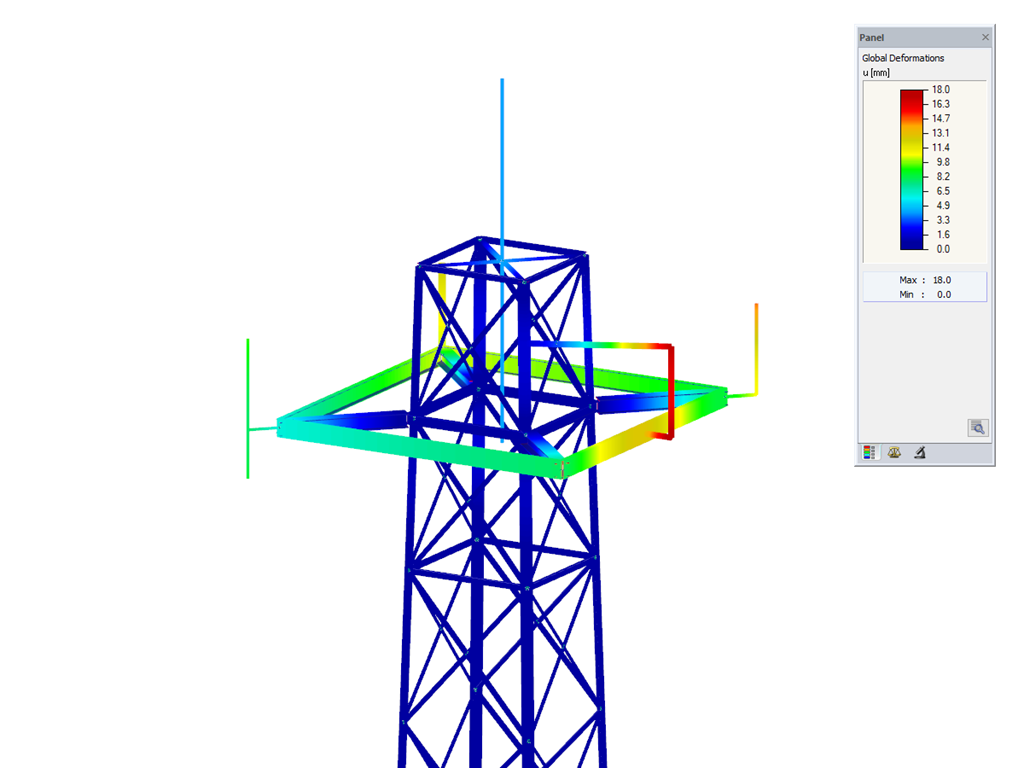
Task: Open the factors tab with scales icon
Action: pyautogui.click(x=894, y=452)
